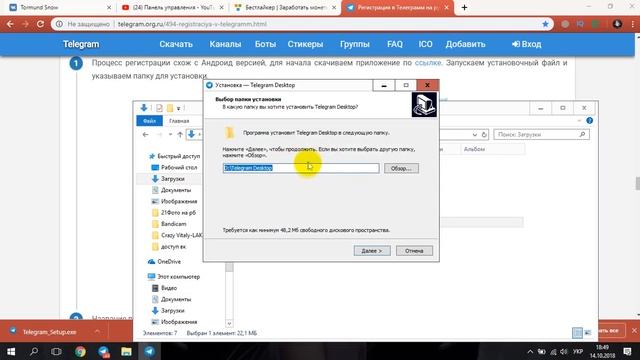Open Windows Start menu
This screenshot has height=360, width=640.
click(x=11, y=351)
